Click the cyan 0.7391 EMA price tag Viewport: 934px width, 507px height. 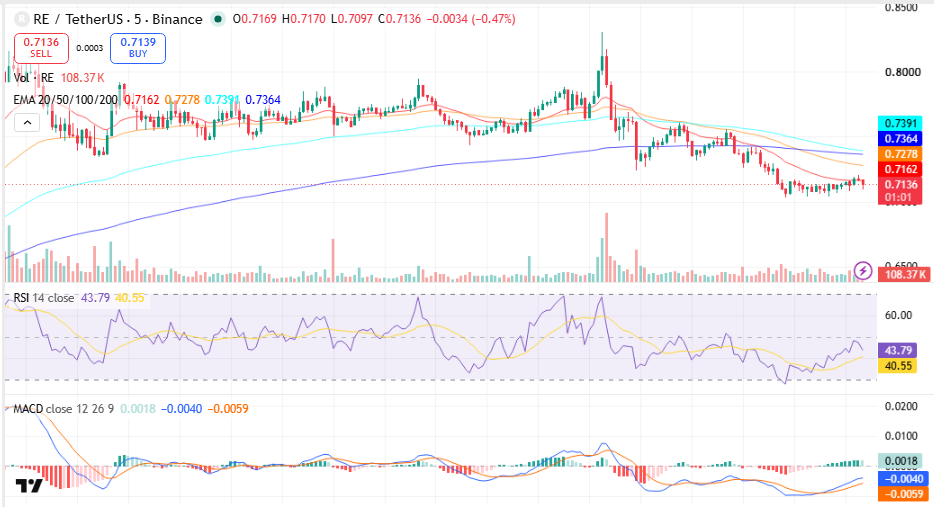coord(900,123)
